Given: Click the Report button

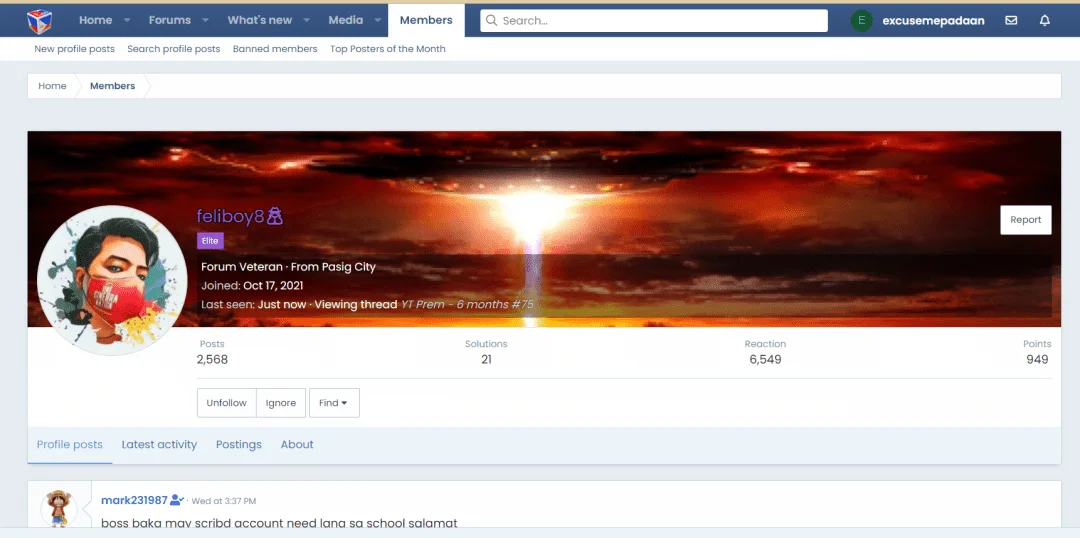Looking at the screenshot, I should (x=1026, y=220).
